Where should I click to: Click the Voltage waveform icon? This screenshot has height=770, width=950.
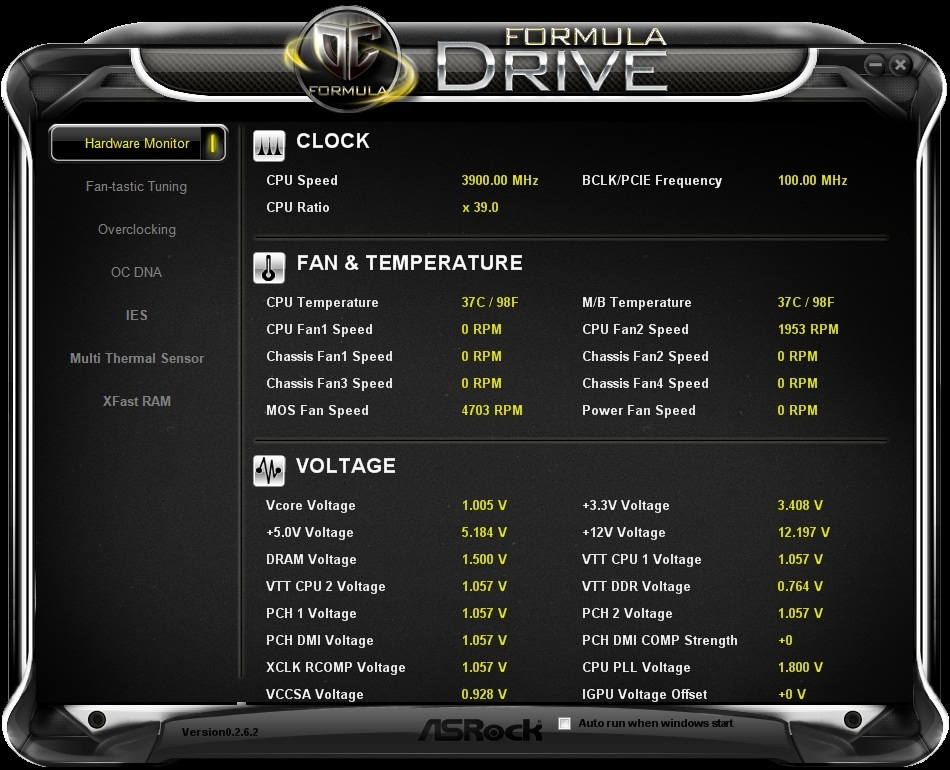269,471
